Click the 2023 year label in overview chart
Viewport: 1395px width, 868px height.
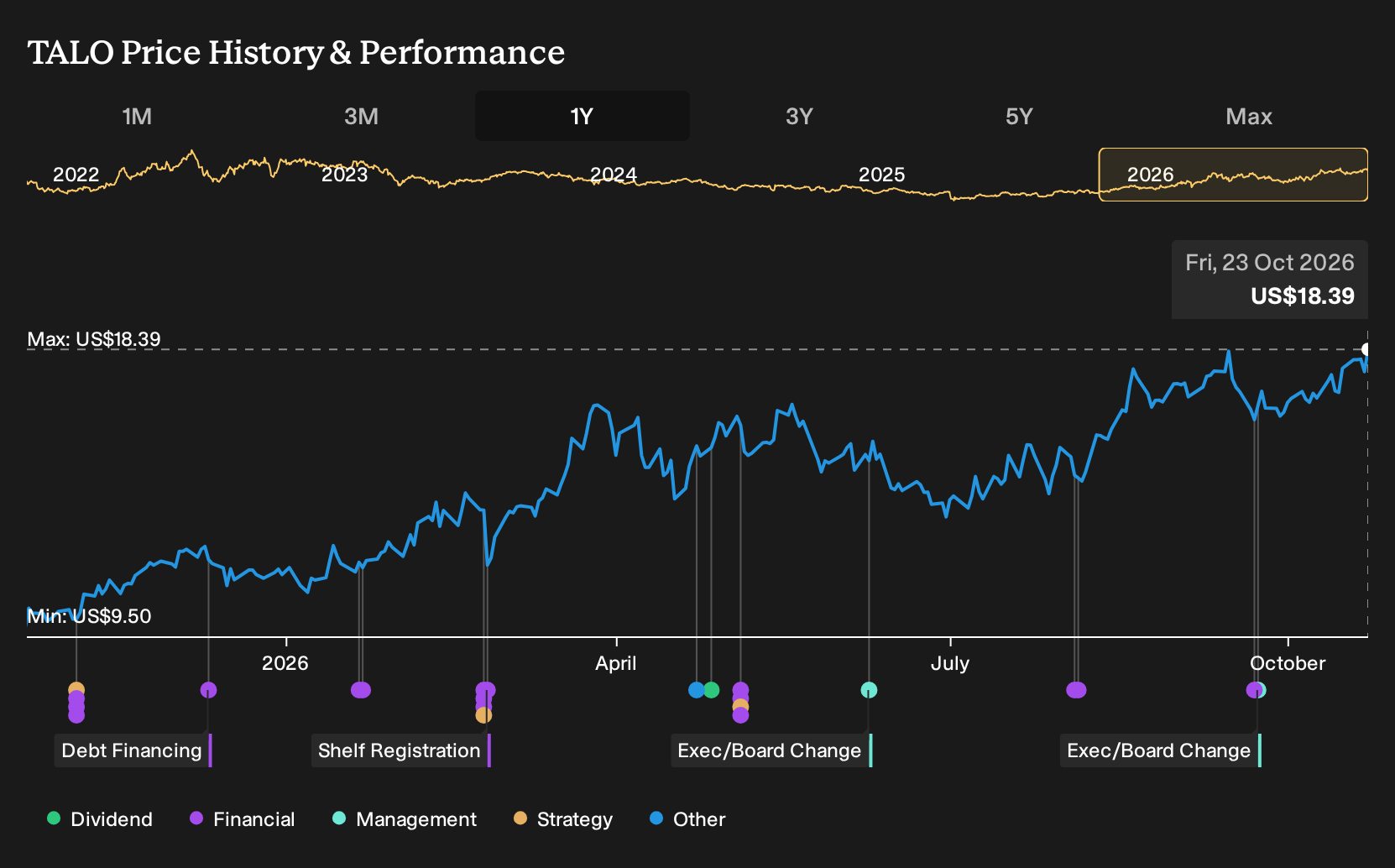345,175
